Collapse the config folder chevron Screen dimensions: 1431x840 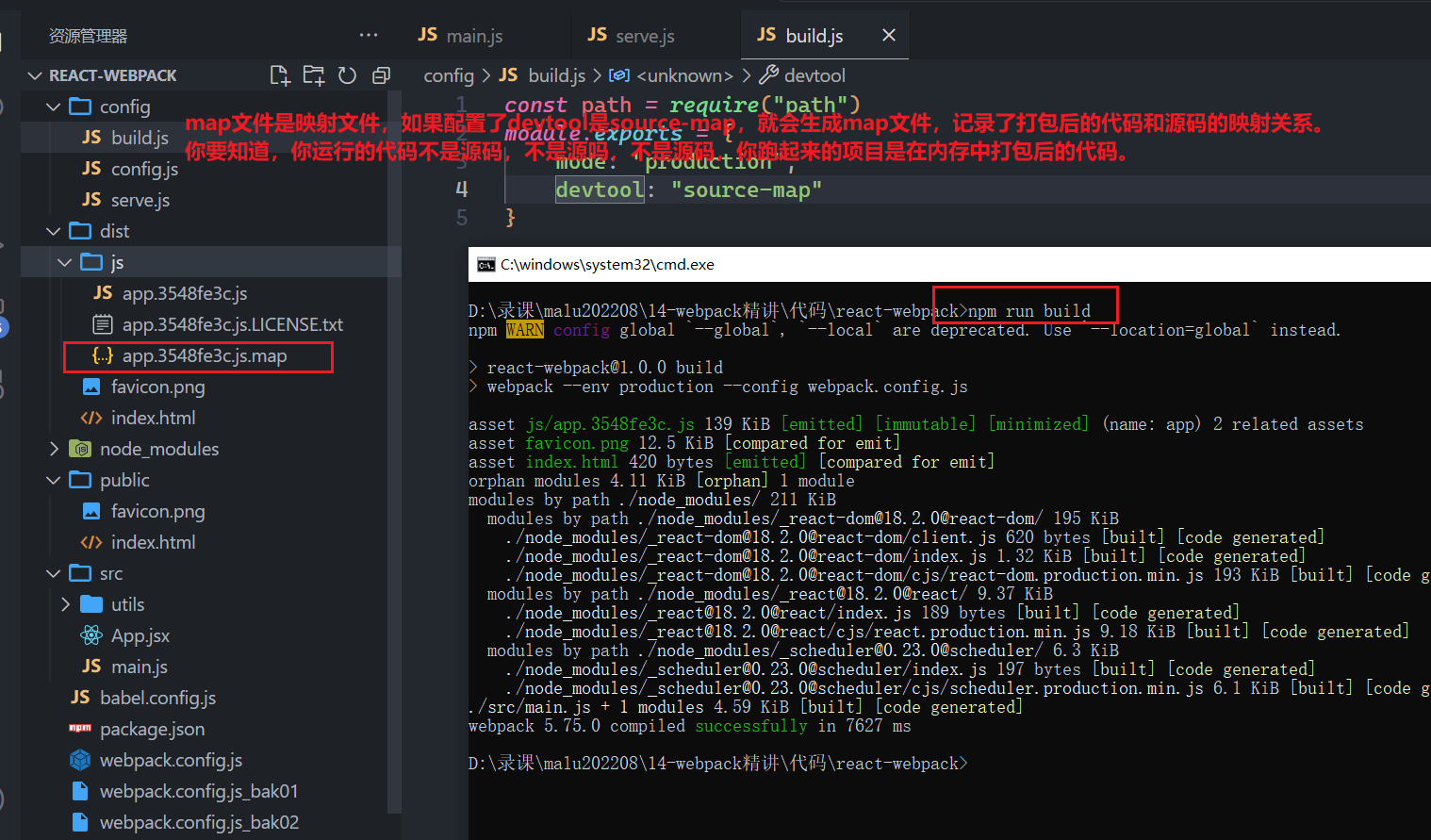[54, 107]
